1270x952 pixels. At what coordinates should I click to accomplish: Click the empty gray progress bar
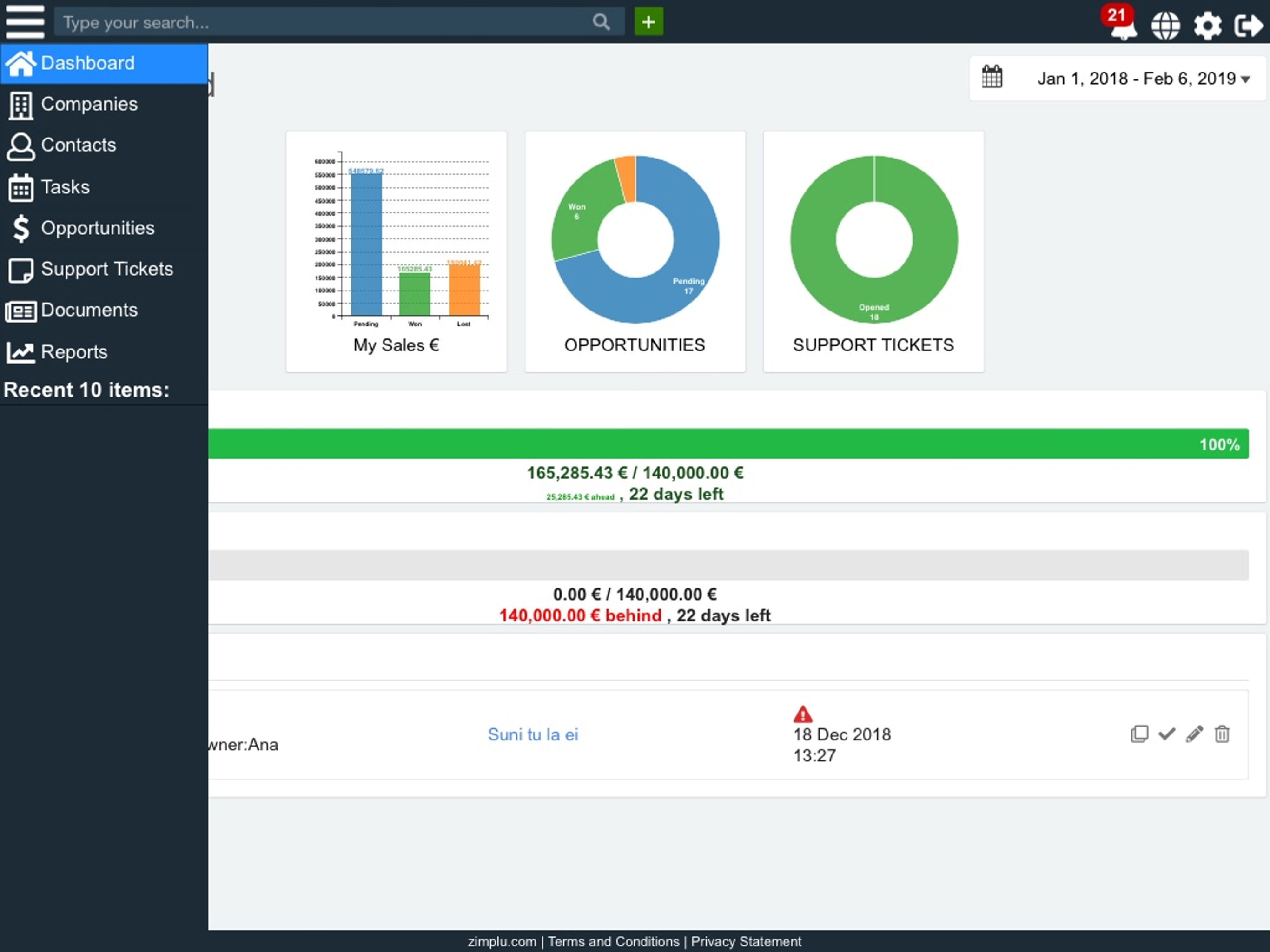[728, 565]
